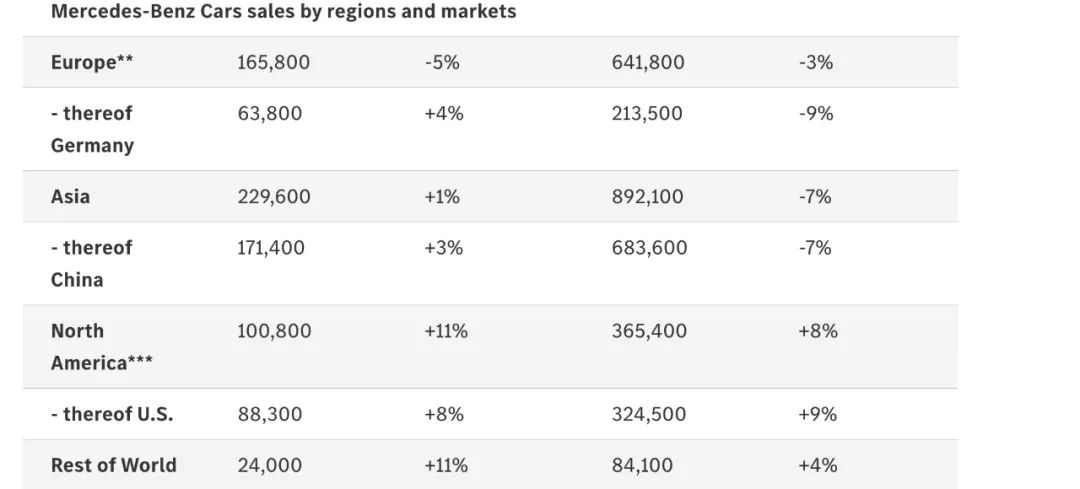The height and width of the screenshot is (489, 1080).
Task: Select the 63,800 Germany sales figure
Action: pyautogui.click(x=269, y=113)
